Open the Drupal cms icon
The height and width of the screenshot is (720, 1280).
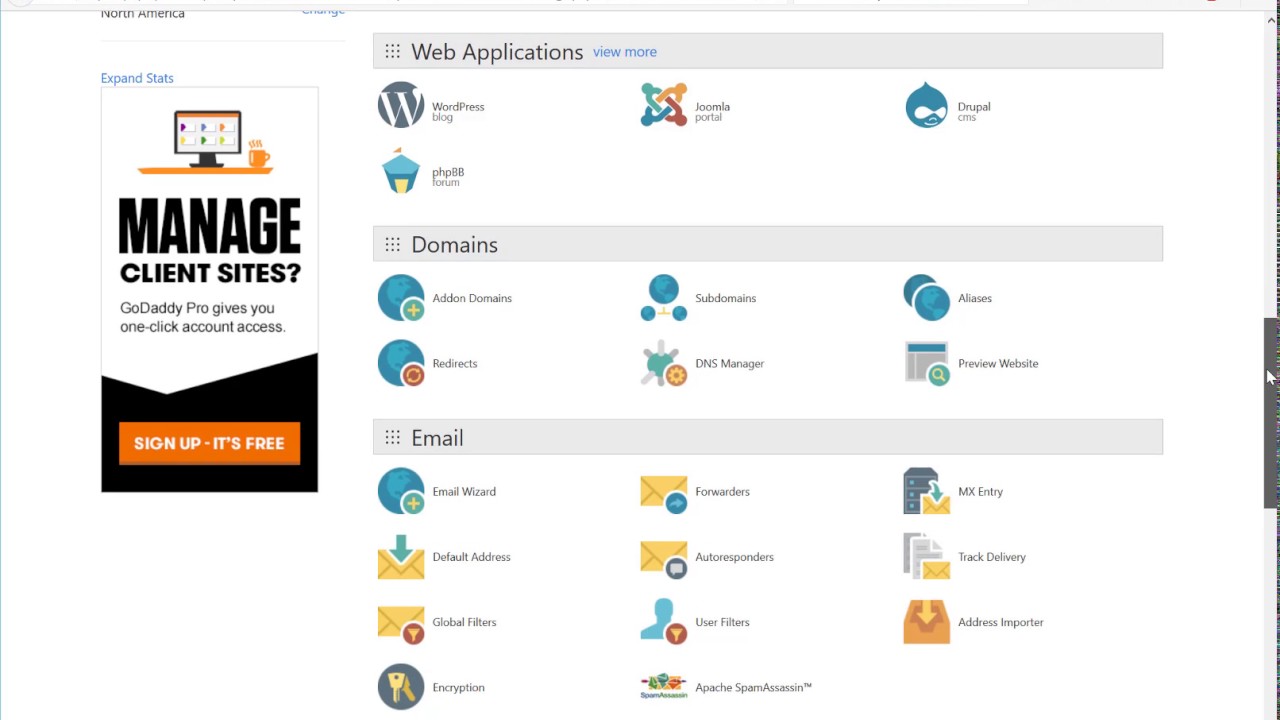[926, 105]
